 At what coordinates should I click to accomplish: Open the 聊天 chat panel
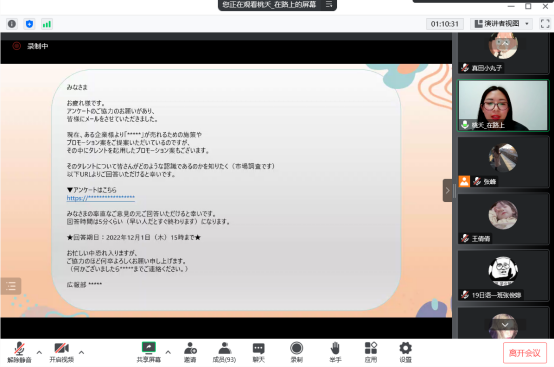(x=258, y=352)
